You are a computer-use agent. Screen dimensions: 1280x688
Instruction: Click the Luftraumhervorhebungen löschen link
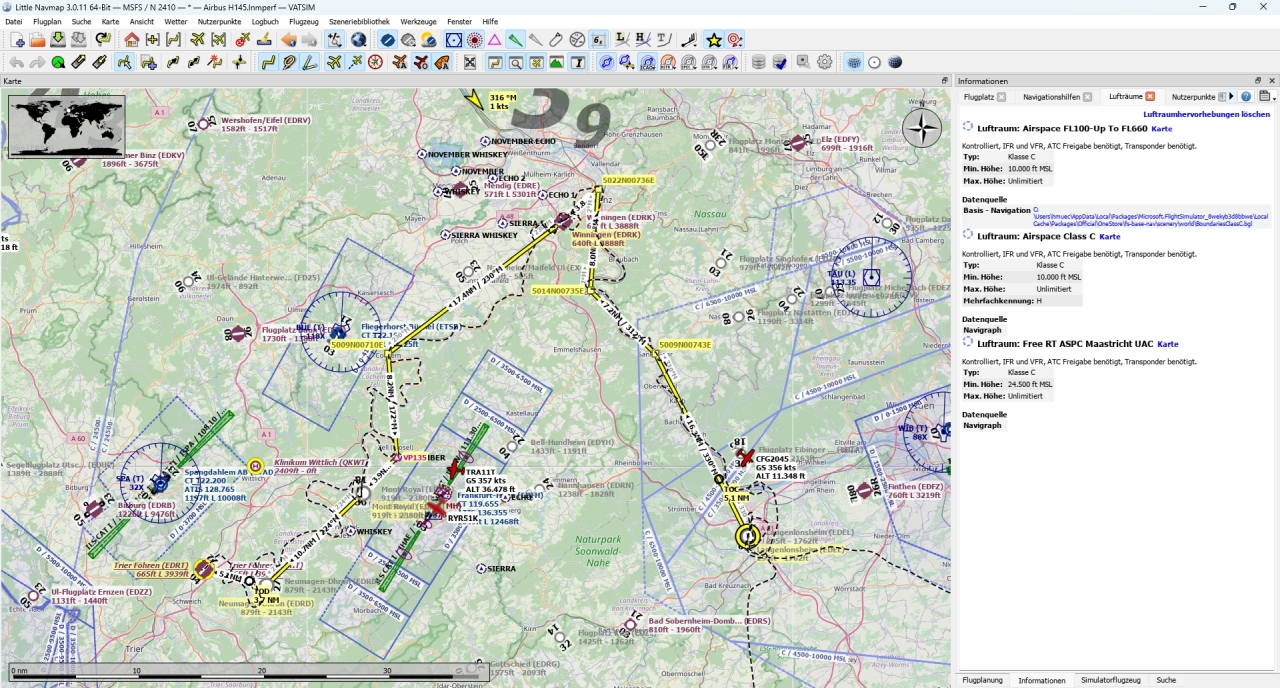[x=1206, y=114]
